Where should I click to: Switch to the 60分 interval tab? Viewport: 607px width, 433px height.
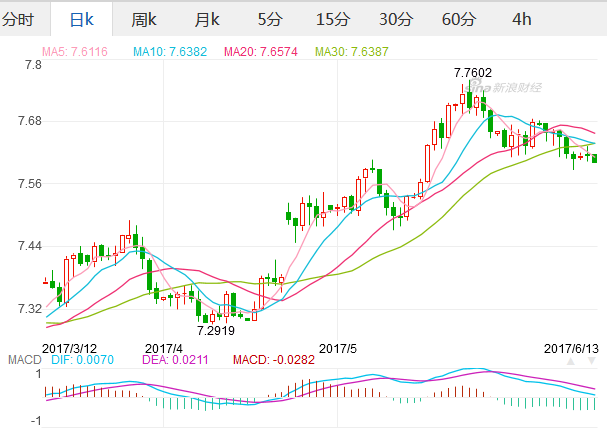[x=459, y=19]
